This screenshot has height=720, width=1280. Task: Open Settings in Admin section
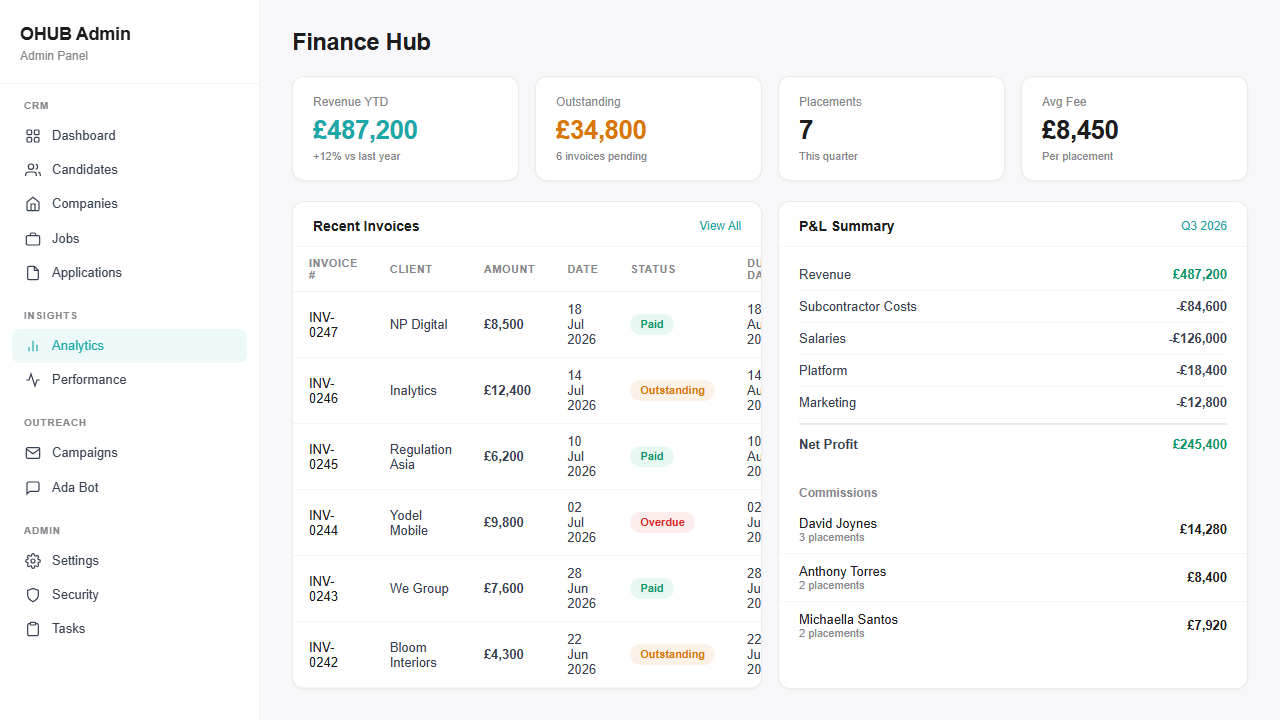(x=129, y=561)
